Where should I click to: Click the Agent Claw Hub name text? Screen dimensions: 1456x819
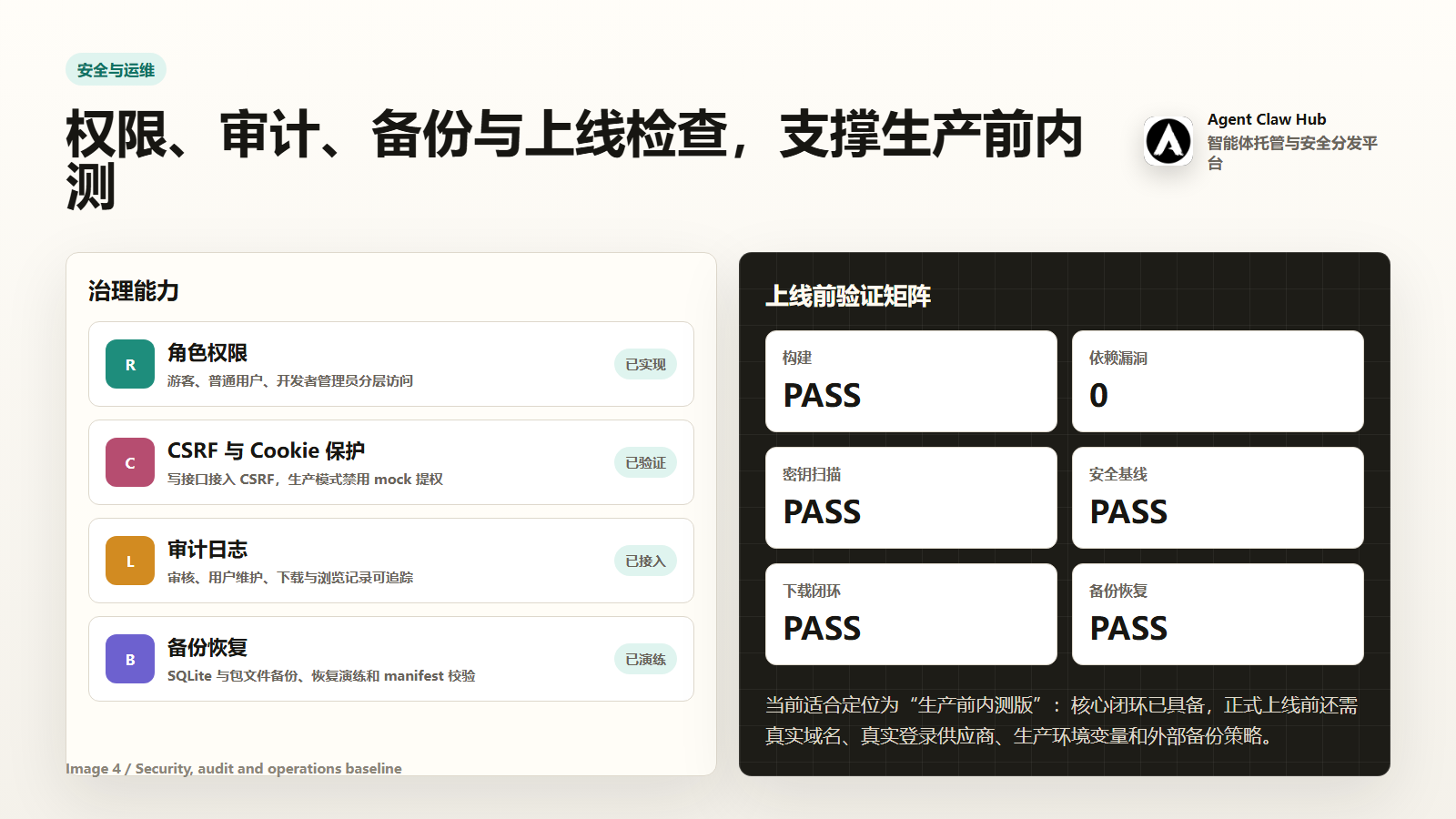(x=1267, y=119)
